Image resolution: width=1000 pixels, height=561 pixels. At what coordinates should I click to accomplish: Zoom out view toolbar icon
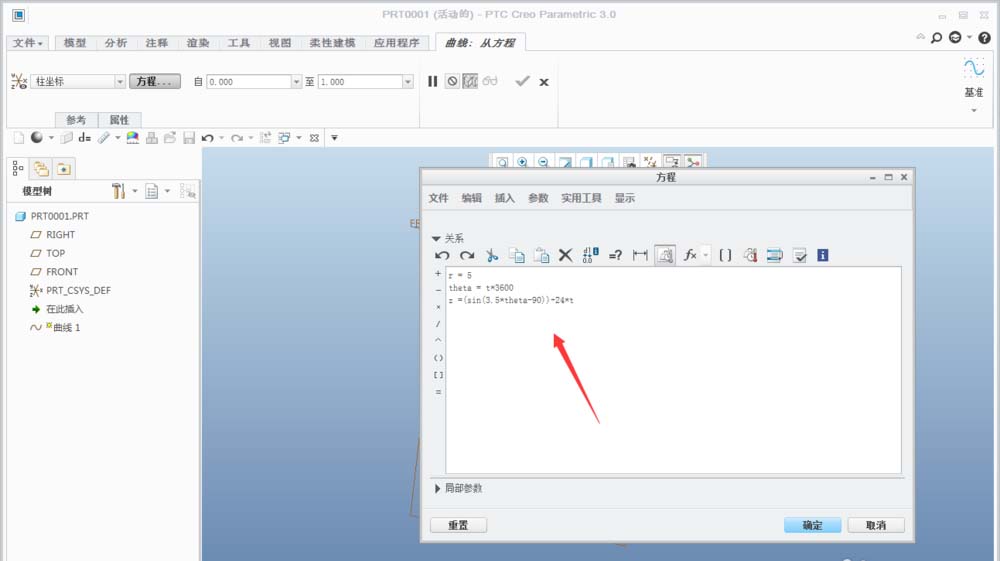click(x=543, y=162)
